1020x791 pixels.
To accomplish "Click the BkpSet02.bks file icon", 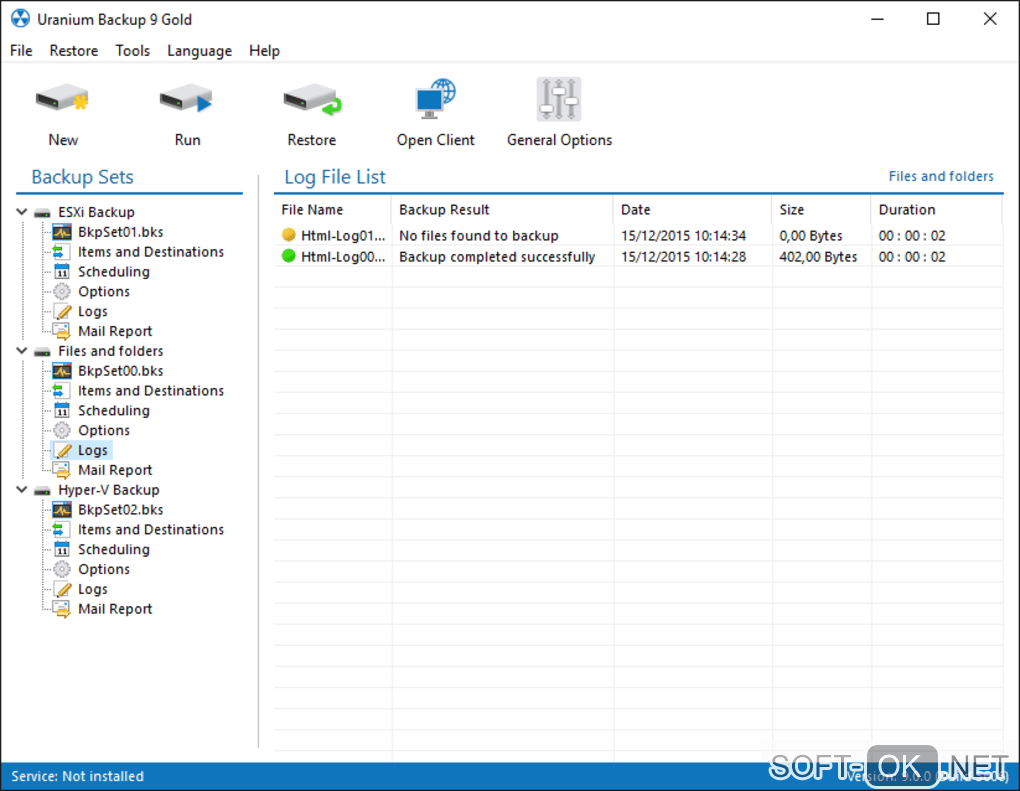I will pos(62,510).
